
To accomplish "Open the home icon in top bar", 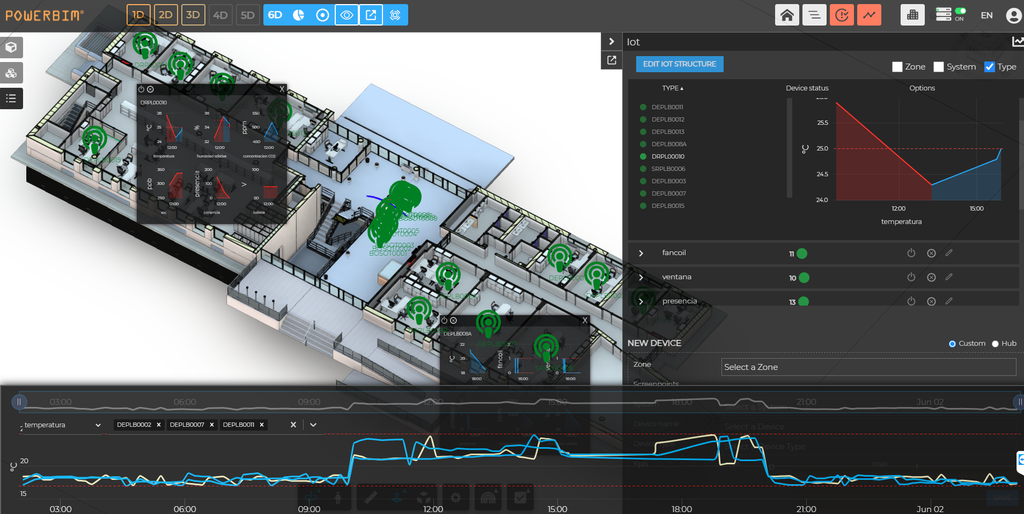I will tap(787, 15).
